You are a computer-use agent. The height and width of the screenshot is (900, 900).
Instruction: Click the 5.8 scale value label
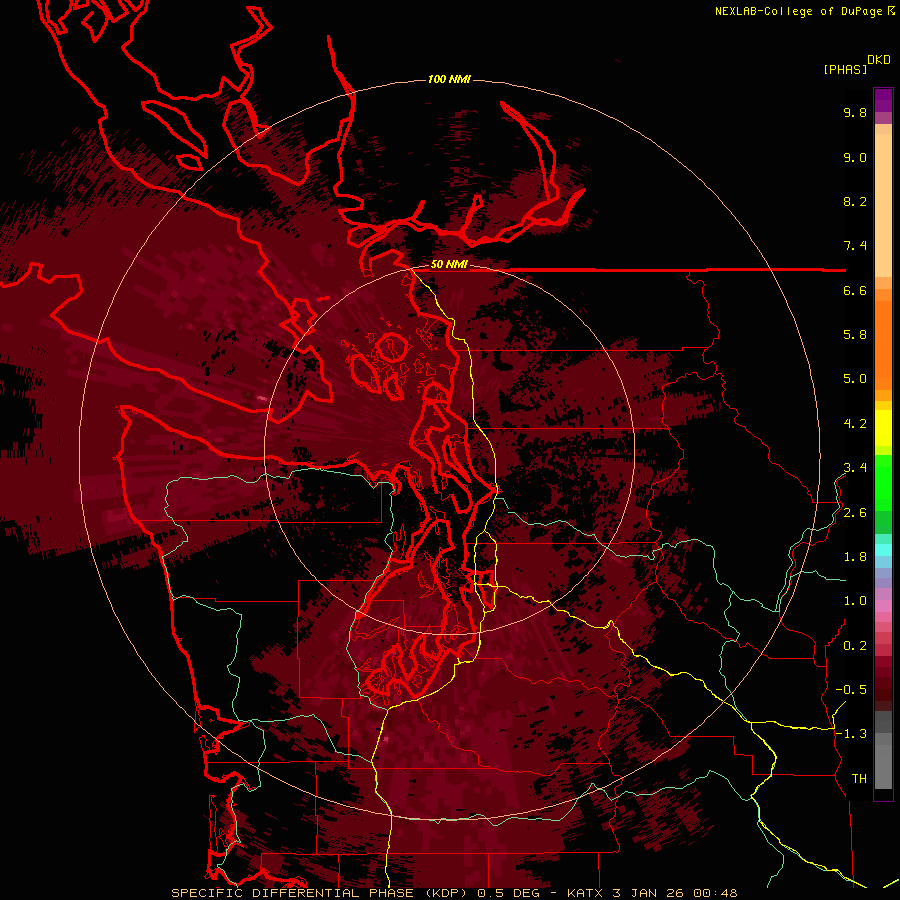pyautogui.click(x=855, y=334)
